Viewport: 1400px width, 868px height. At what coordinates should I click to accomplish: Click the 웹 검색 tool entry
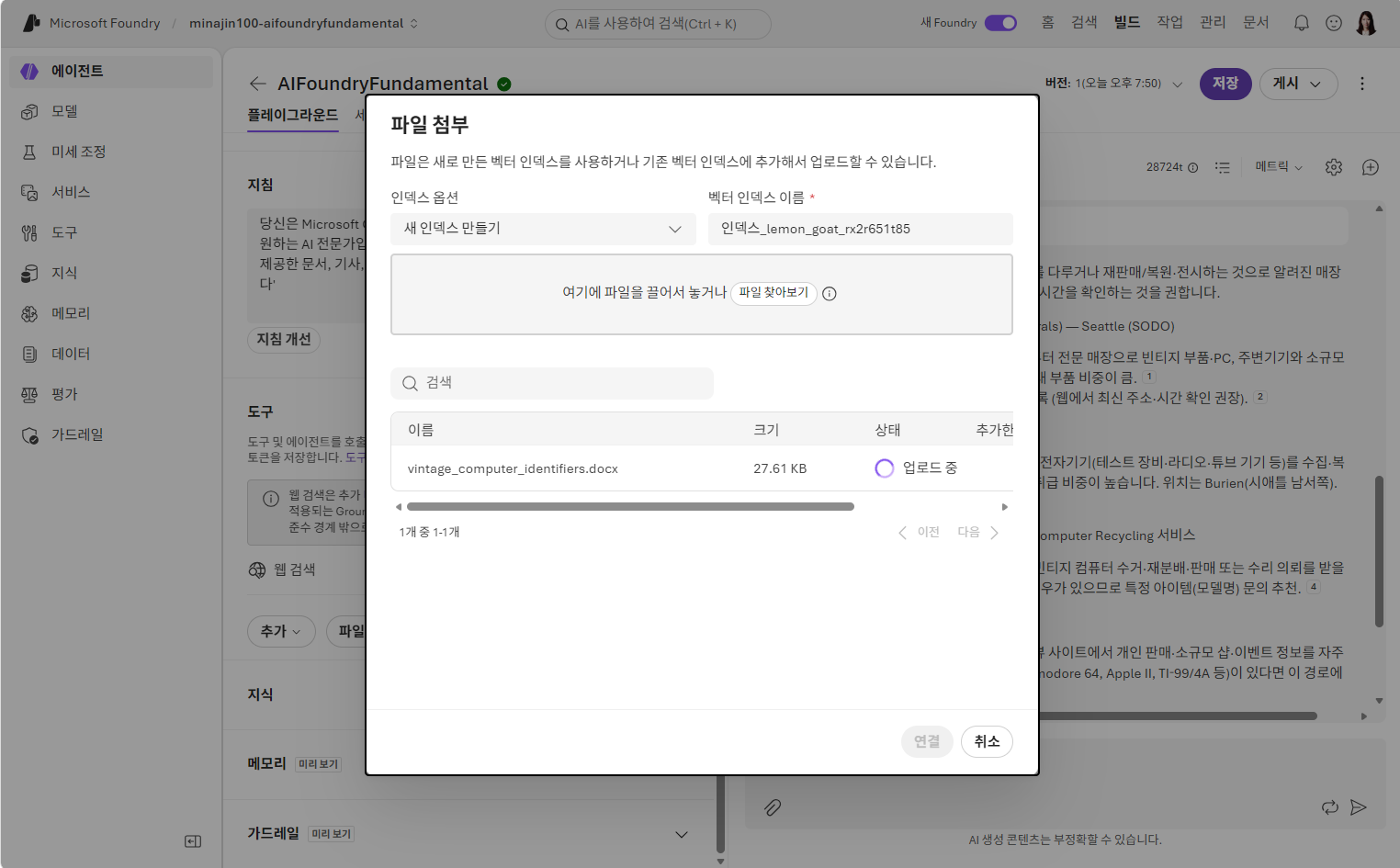(x=282, y=570)
